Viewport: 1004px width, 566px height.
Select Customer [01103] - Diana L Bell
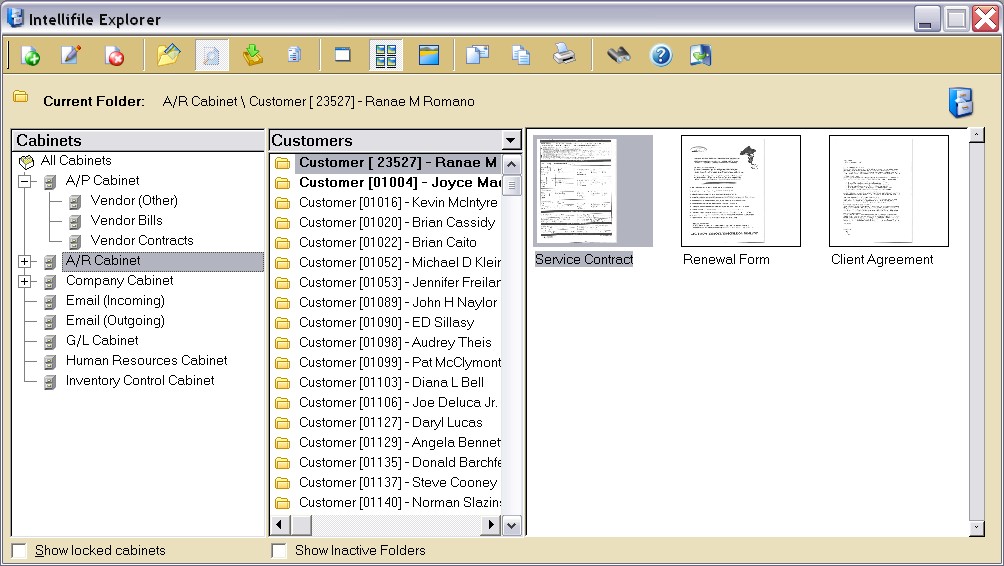pyautogui.click(x=391, y=382)
